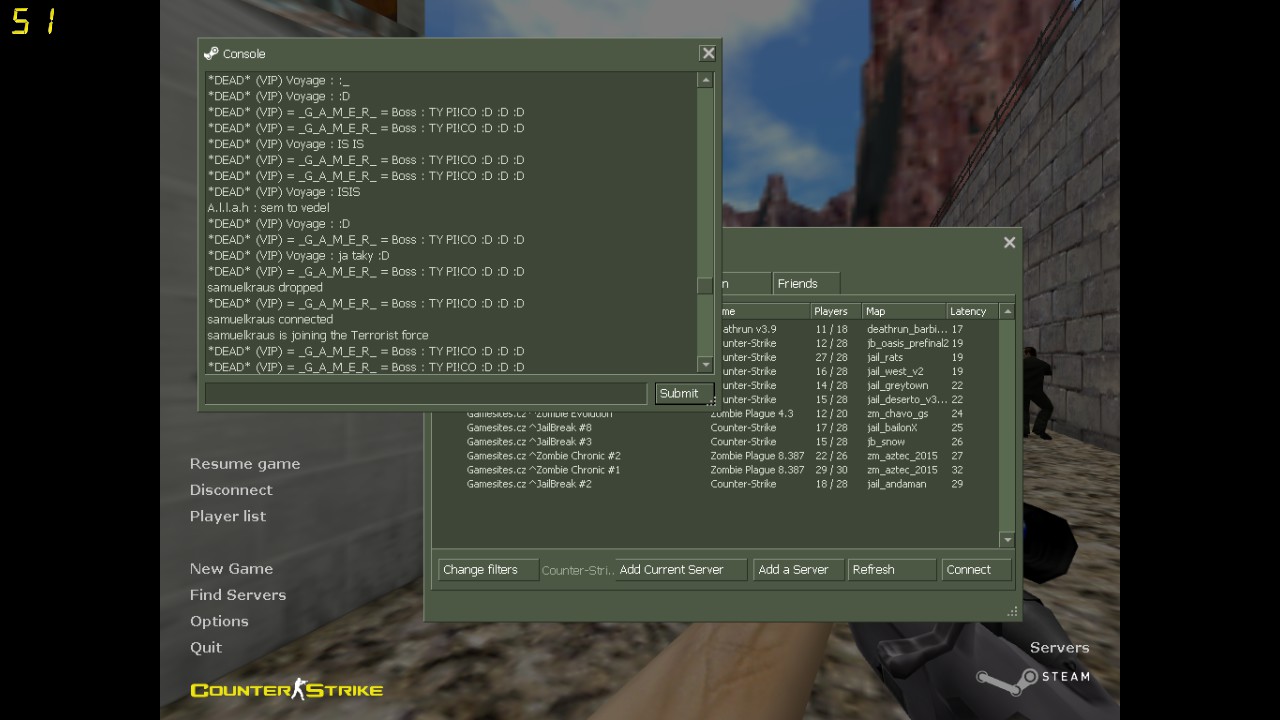Viewport: 1280px width, 720px height.
Task: Click console line 'samuelkraus connected'
Action: (x=270, y=319)
